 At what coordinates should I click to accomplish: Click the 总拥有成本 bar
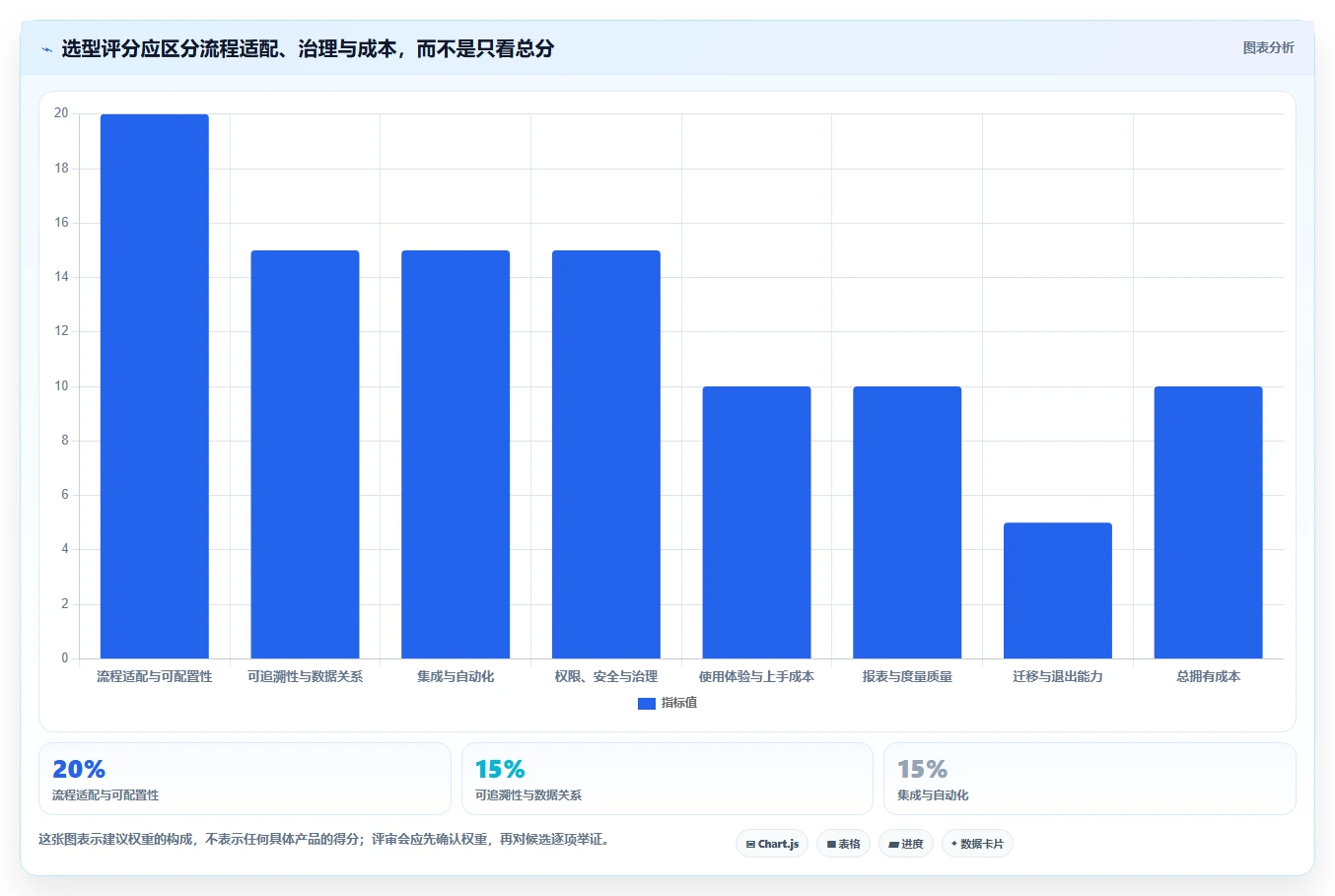click(1208, 522)
